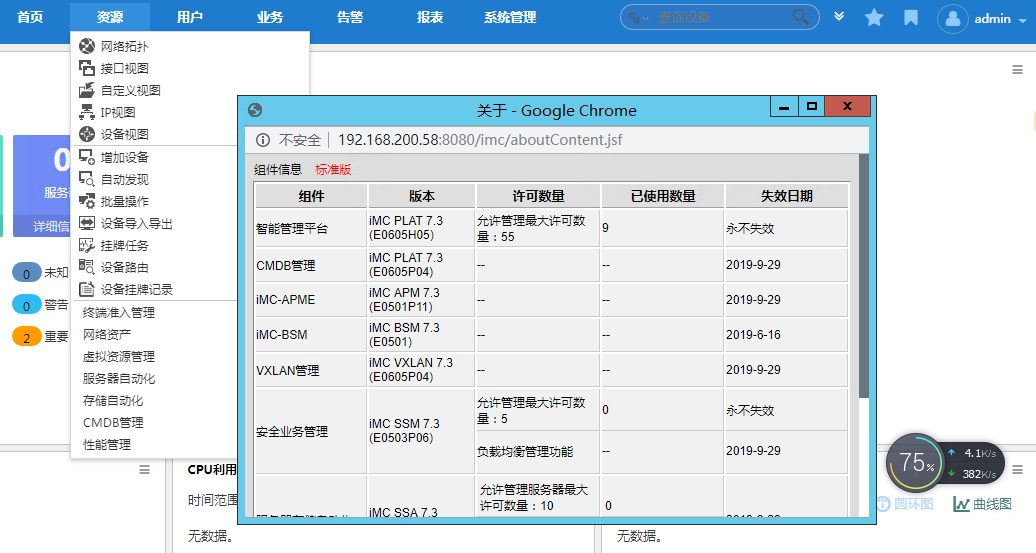The image size is (1036, 553).
Task: Click the 自定义视图 custom view icon
Action: (x=87, y=90)
